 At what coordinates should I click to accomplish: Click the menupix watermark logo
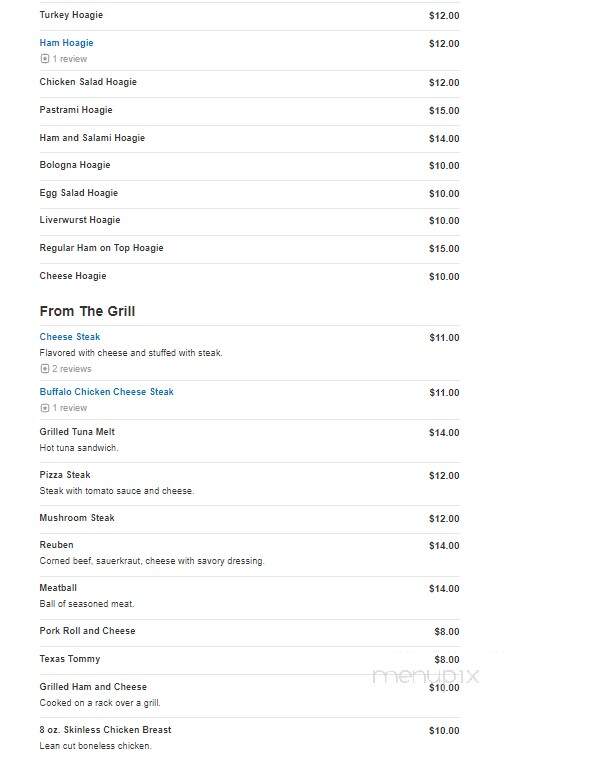[x=426, y=676]
